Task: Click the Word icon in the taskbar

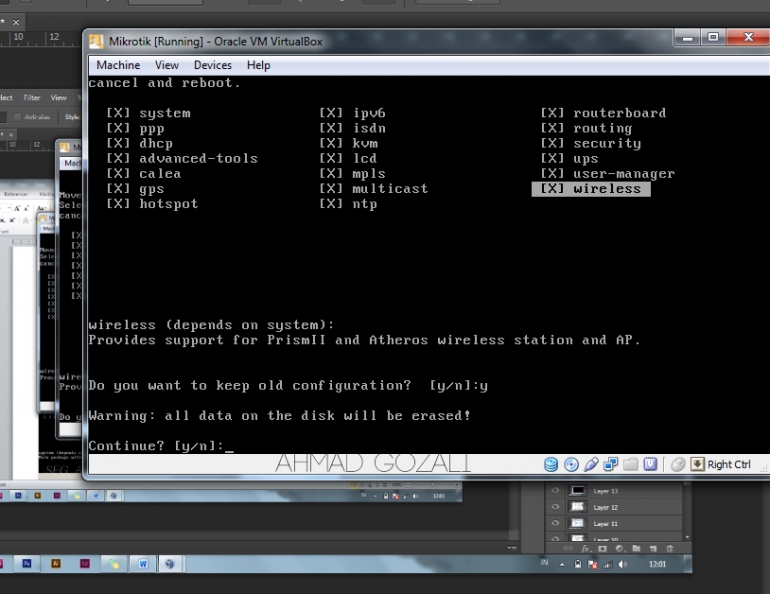Action: point(142,564)
